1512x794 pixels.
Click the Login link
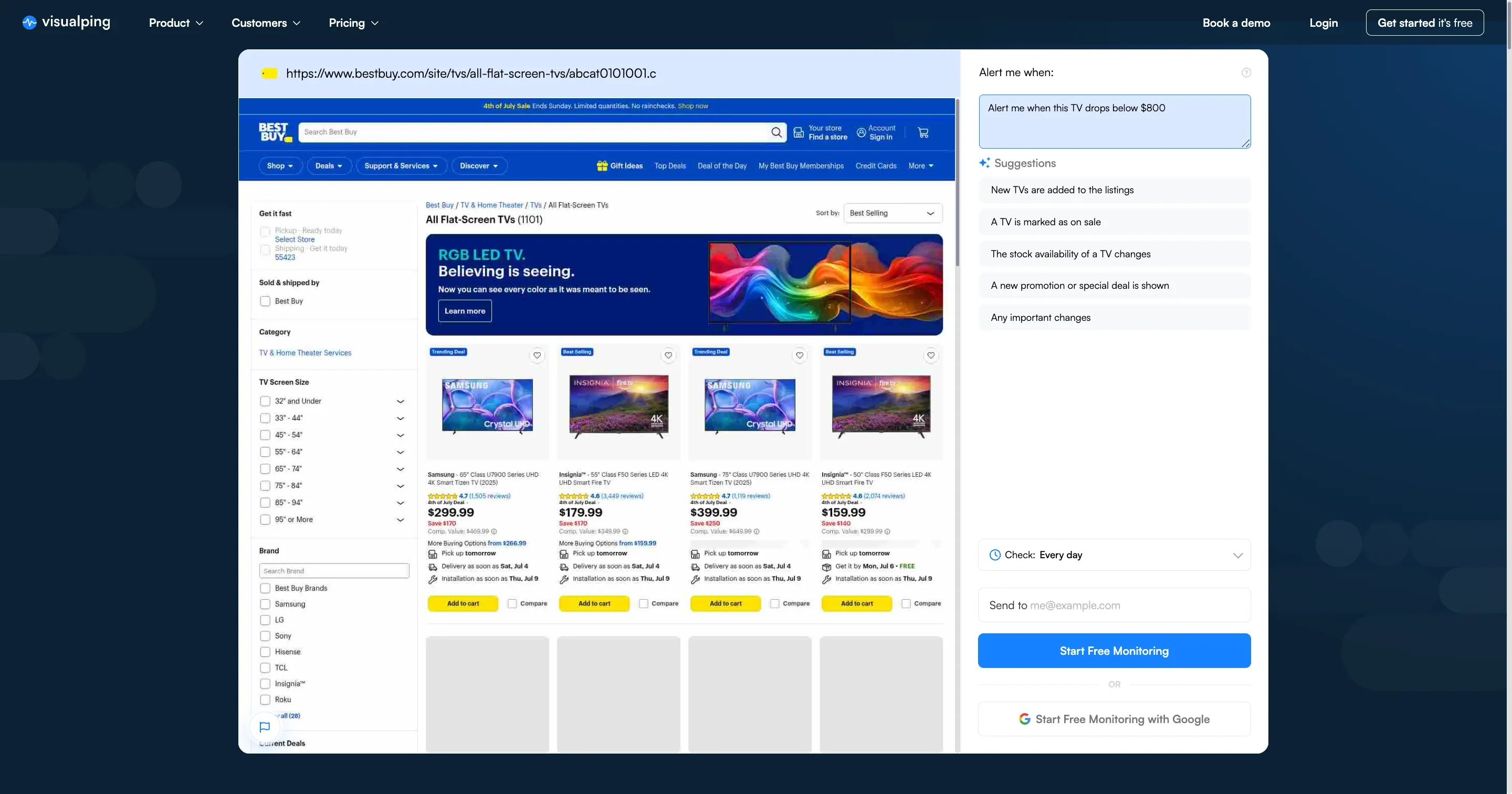coord(1324,23)
